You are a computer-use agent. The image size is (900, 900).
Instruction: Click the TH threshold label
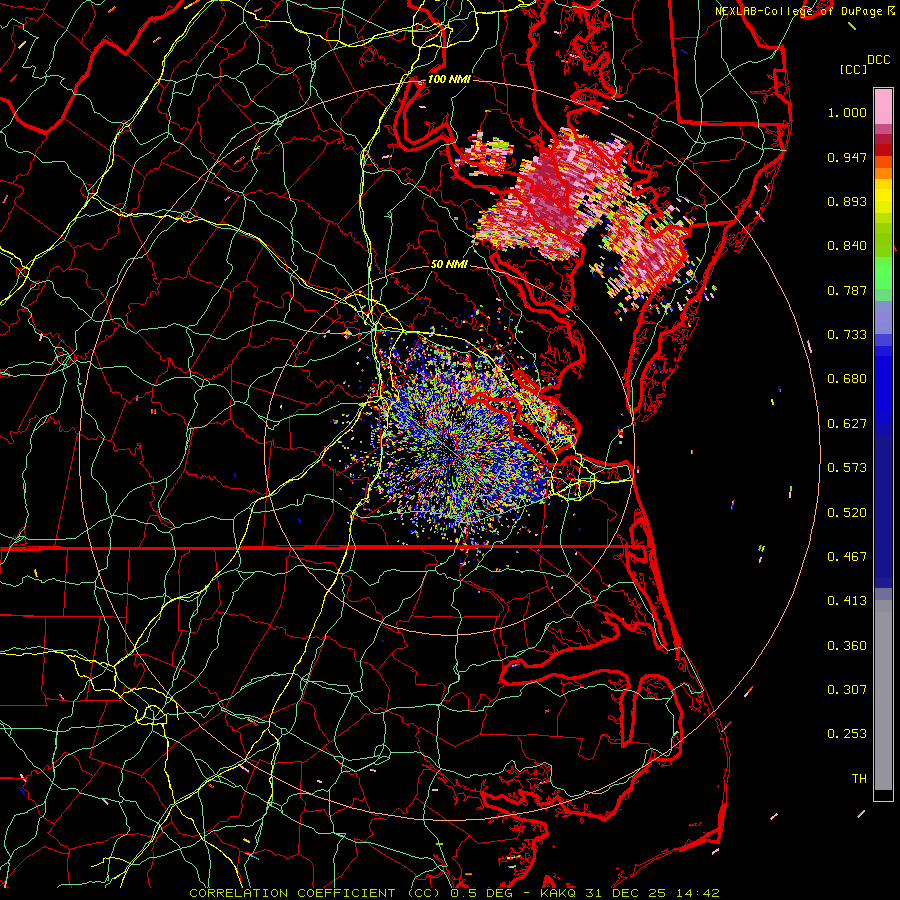tap(859, 779)
